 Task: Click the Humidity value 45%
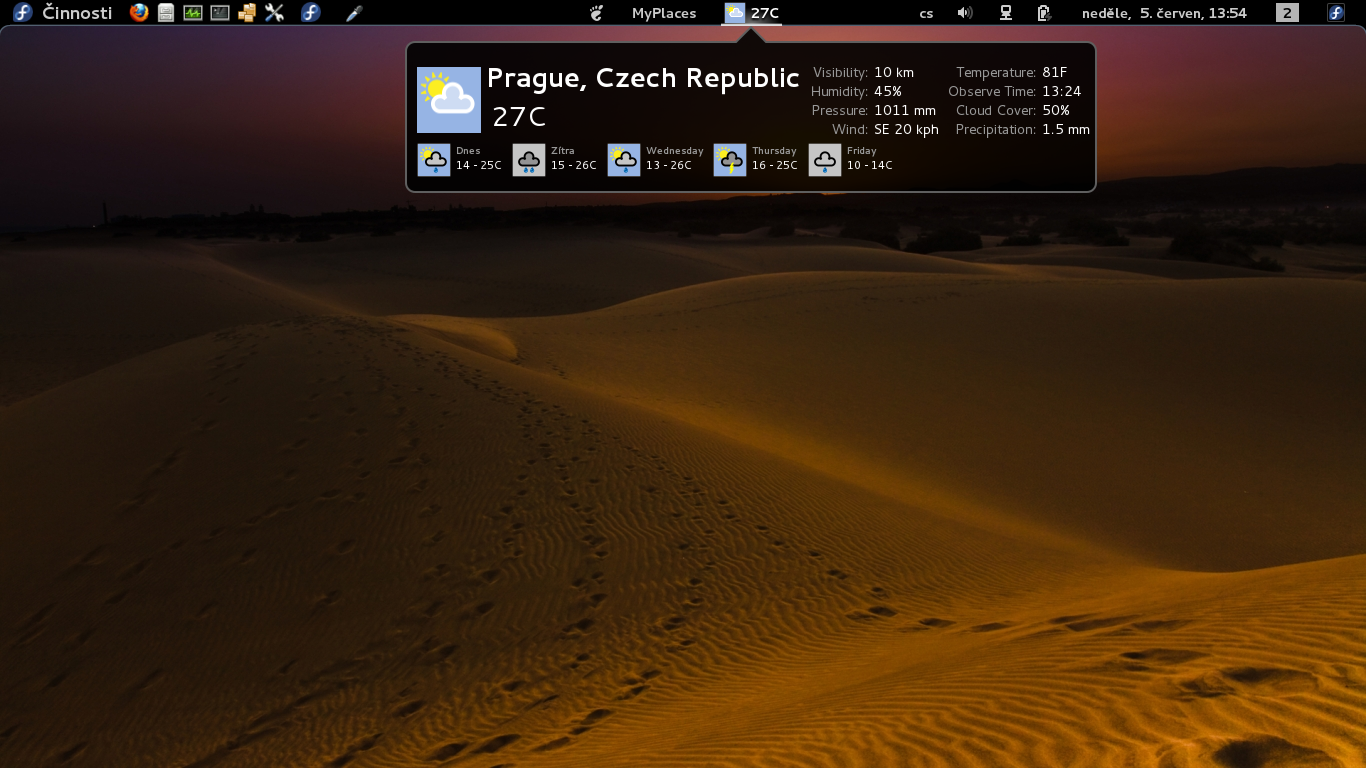pyautogui.click(x=888, y=92)
